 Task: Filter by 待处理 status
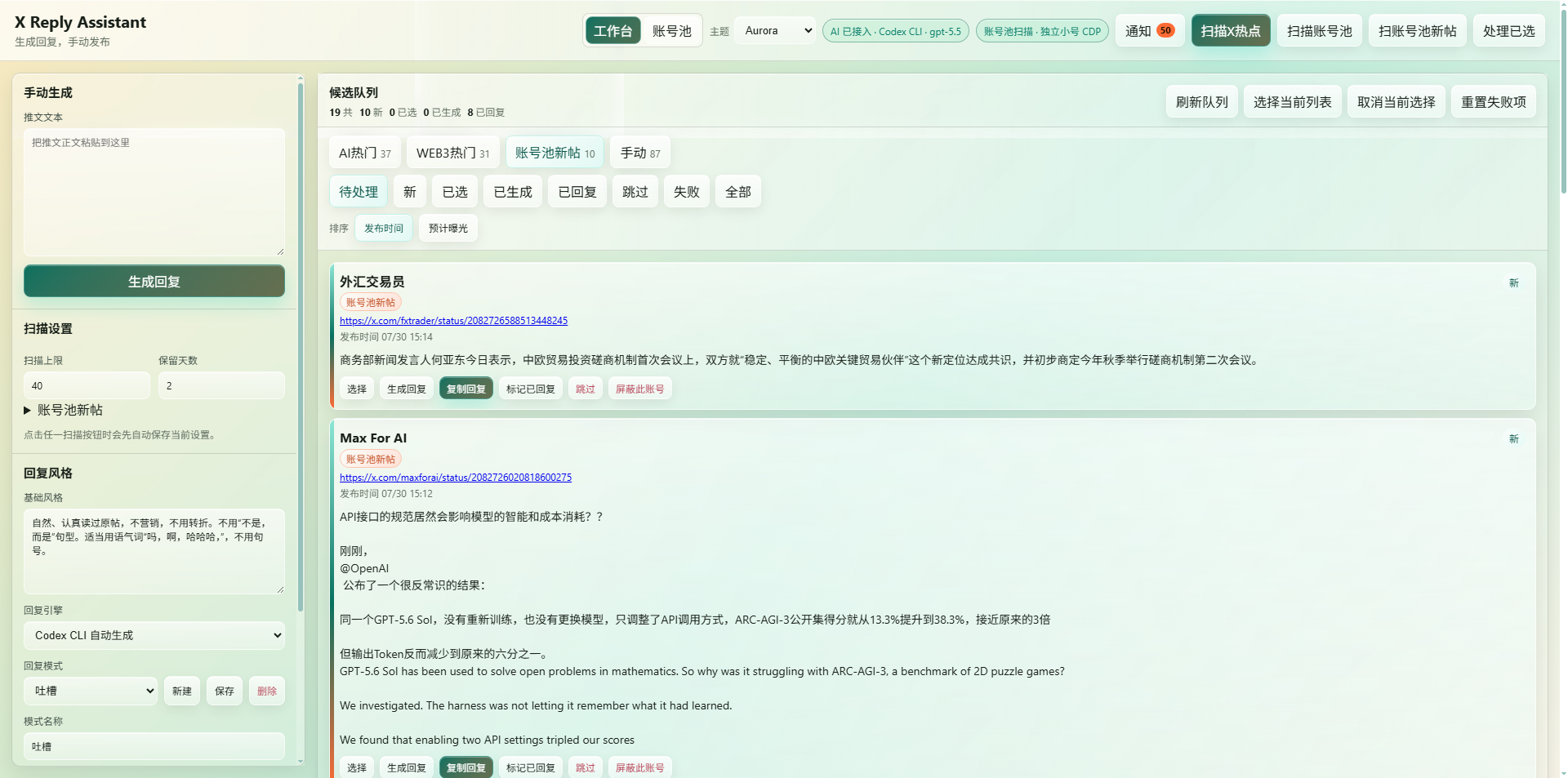359,192
